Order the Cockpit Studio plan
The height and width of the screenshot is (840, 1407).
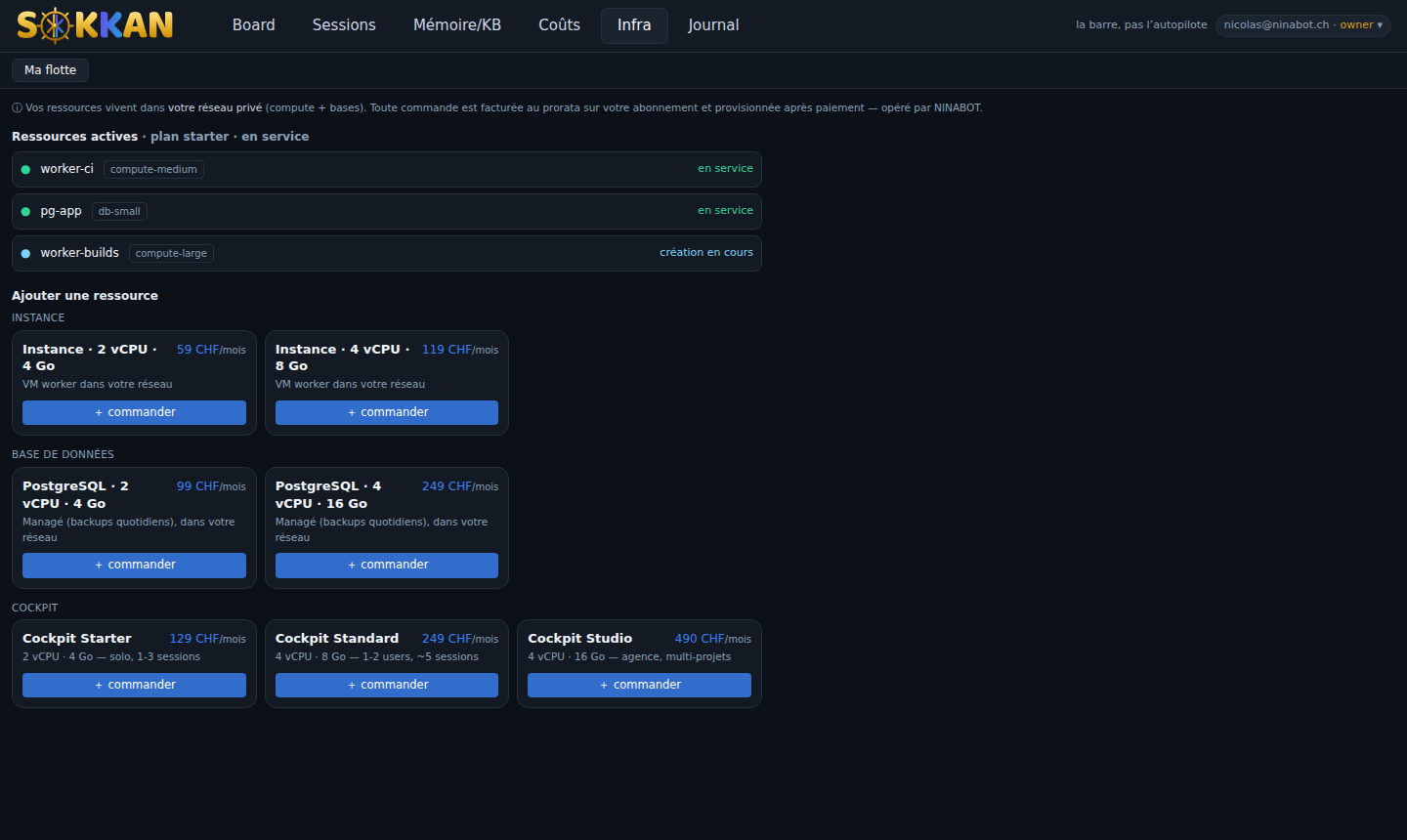(639, 686)
